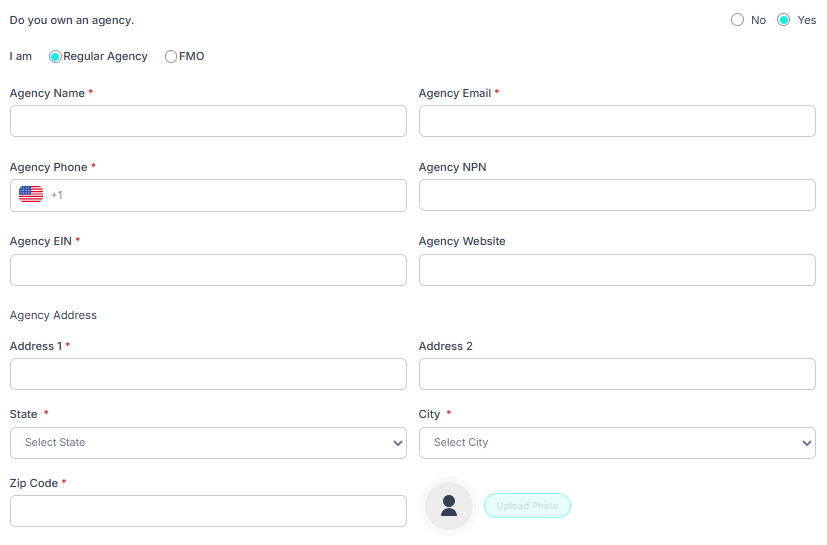The width and height of the screenshot is (827, 545).
Task: Focus the Zip Code text box
Action: click(208, 511)
